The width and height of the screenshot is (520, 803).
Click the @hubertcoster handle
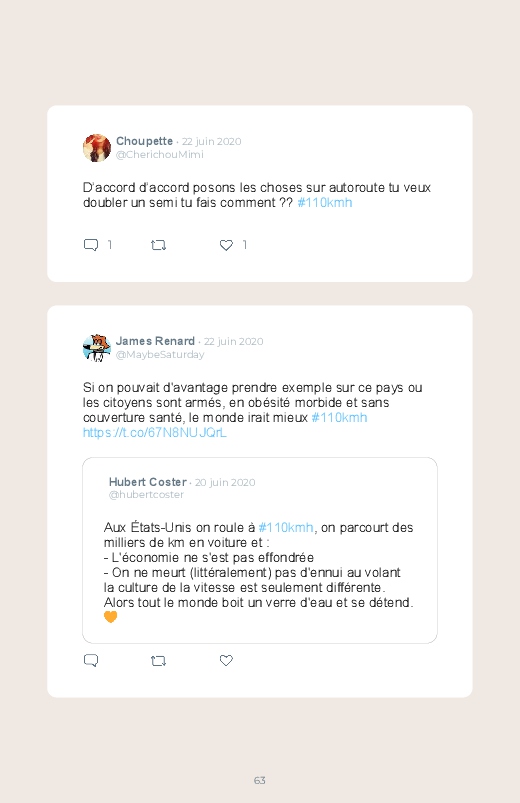click(146, 495)
